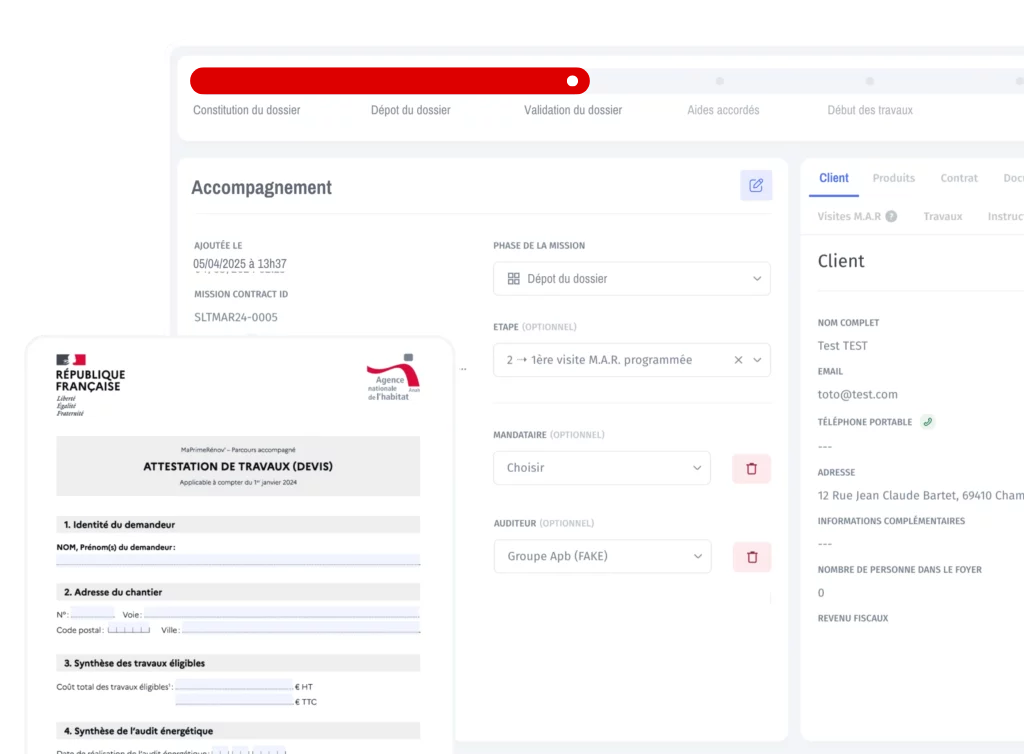The height and width of the screenshot is (754, 1024).
Task: Delete the Mandataire selection with trash icon
Action: (752, 469)
